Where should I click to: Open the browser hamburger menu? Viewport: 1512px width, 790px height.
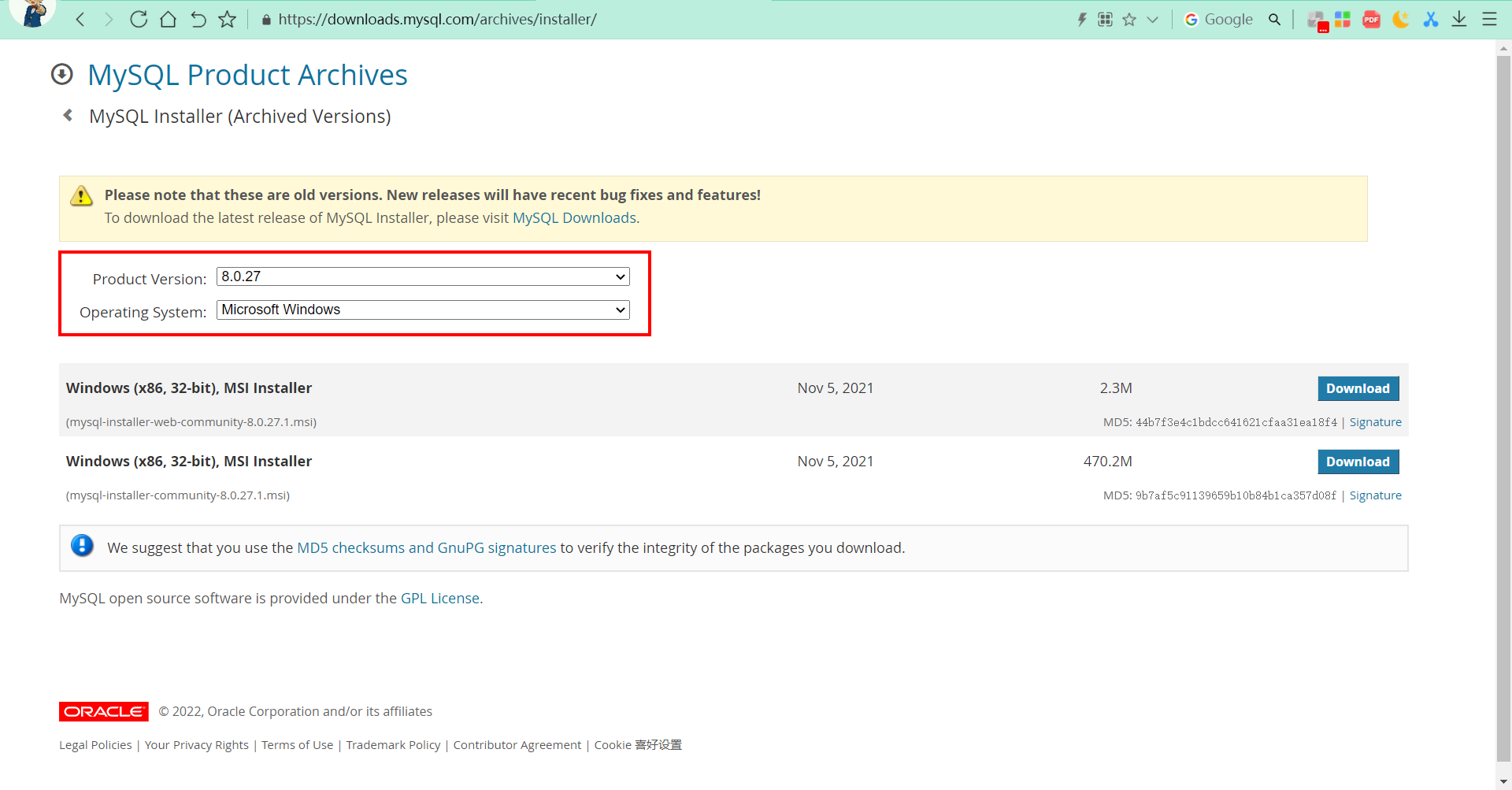tap(1489, 20)
